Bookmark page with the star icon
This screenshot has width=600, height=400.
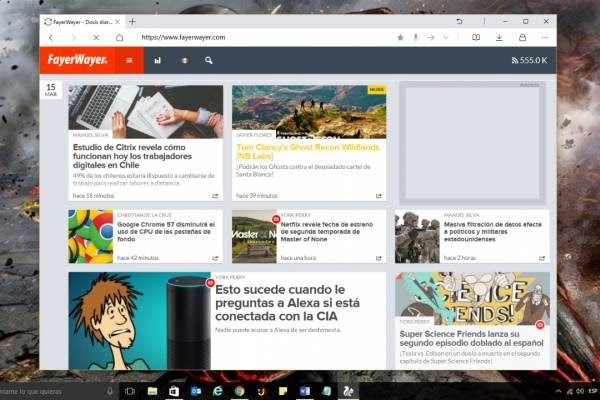click(x=400, y=38)
